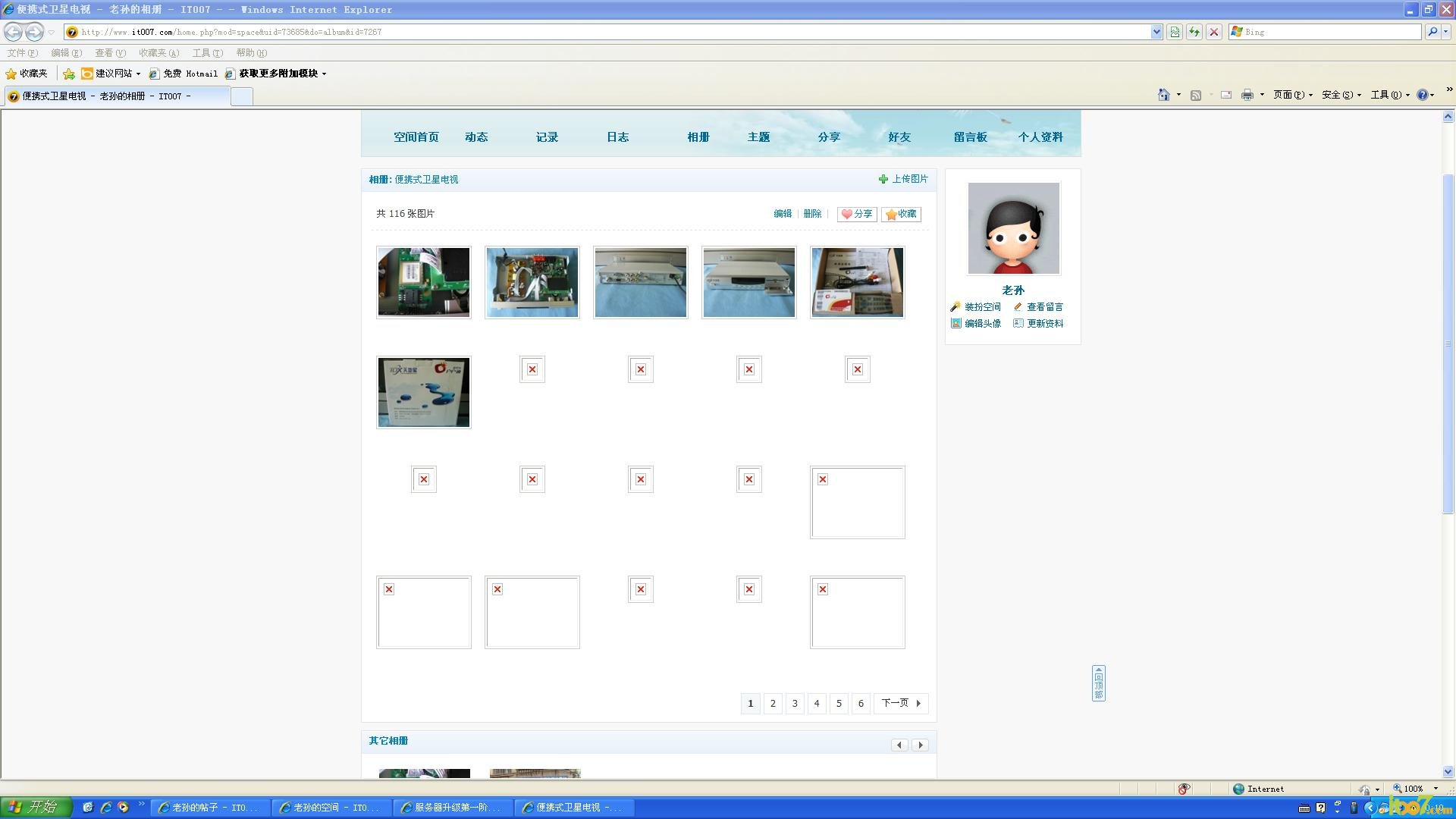Click the Print icon in command bar
Image resolution: width=1456 pixels, height=819 pixels.
coord(1247,95)
